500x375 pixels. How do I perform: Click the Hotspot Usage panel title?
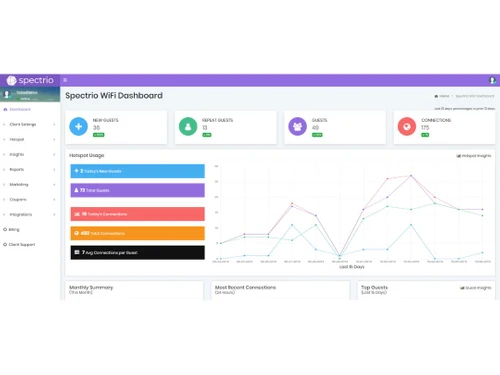(x=87, y=155)
